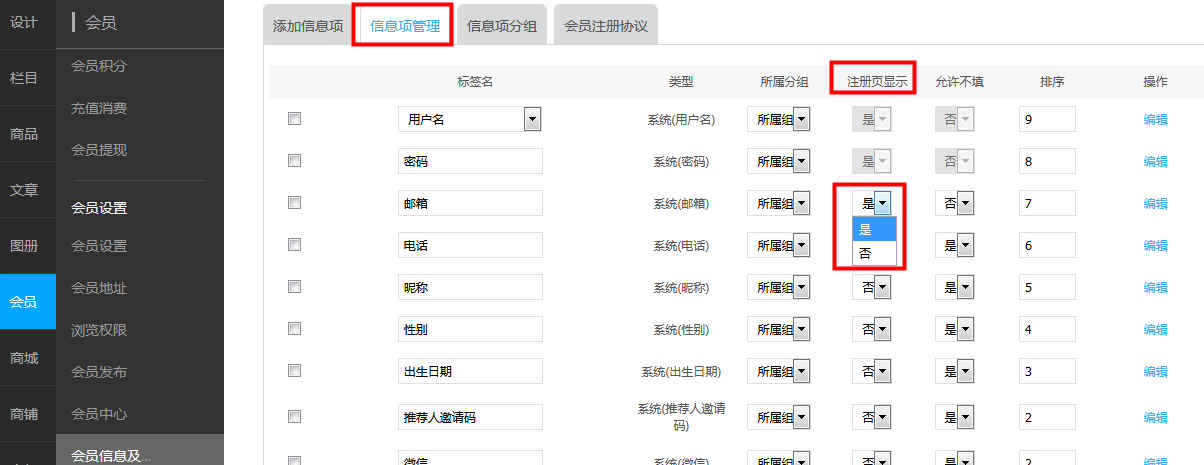Open 会员设置 link under the 会员设置 heading

(x=99, y=246)
